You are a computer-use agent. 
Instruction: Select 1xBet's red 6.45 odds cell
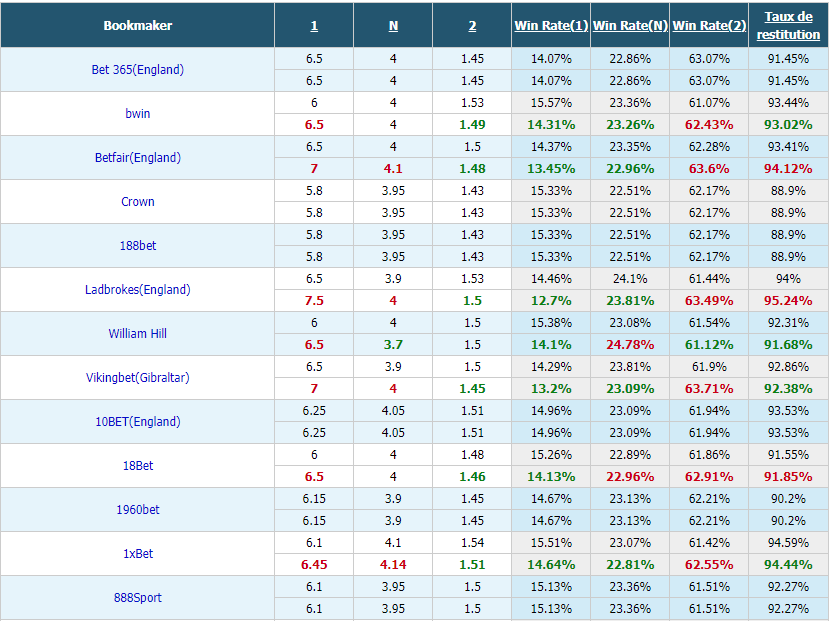[x=314, y=564]
